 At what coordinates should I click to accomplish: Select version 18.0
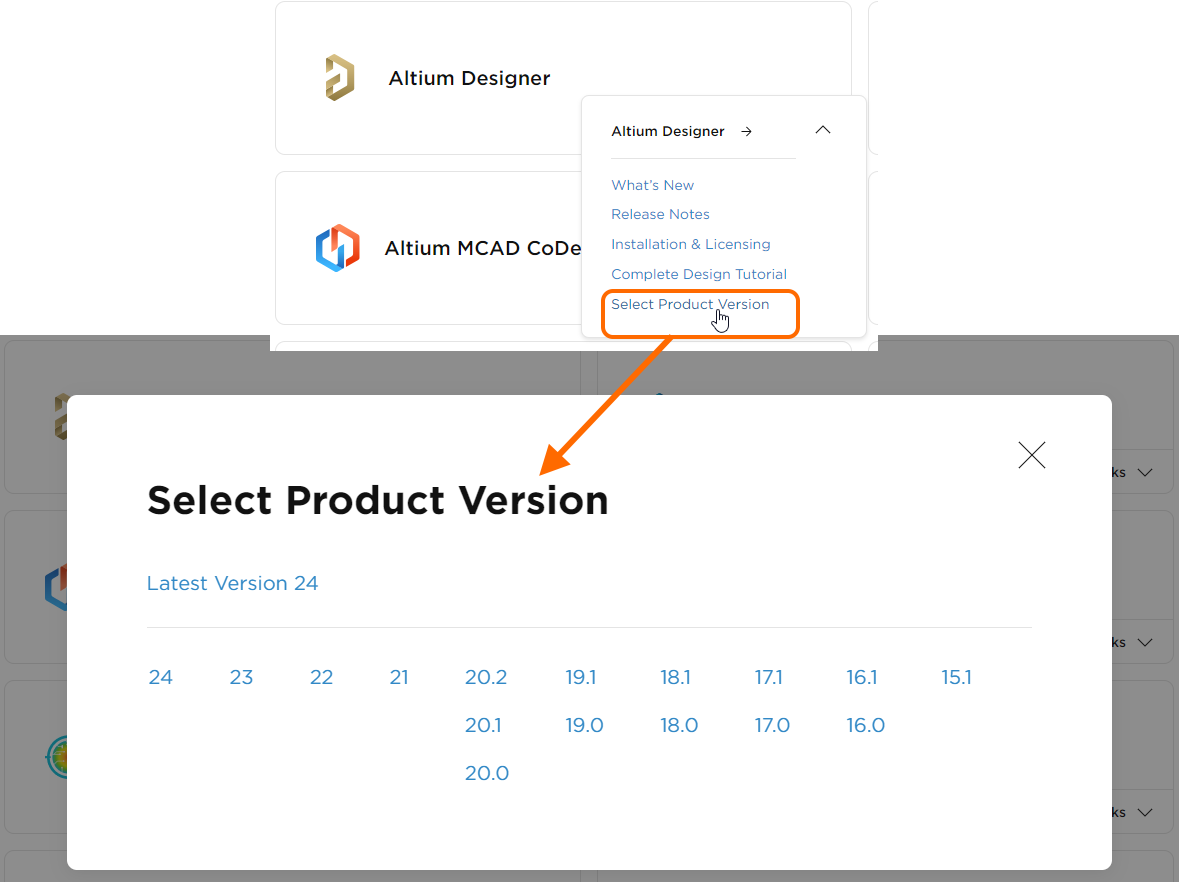pyautogui.click(x=679, y=726)
